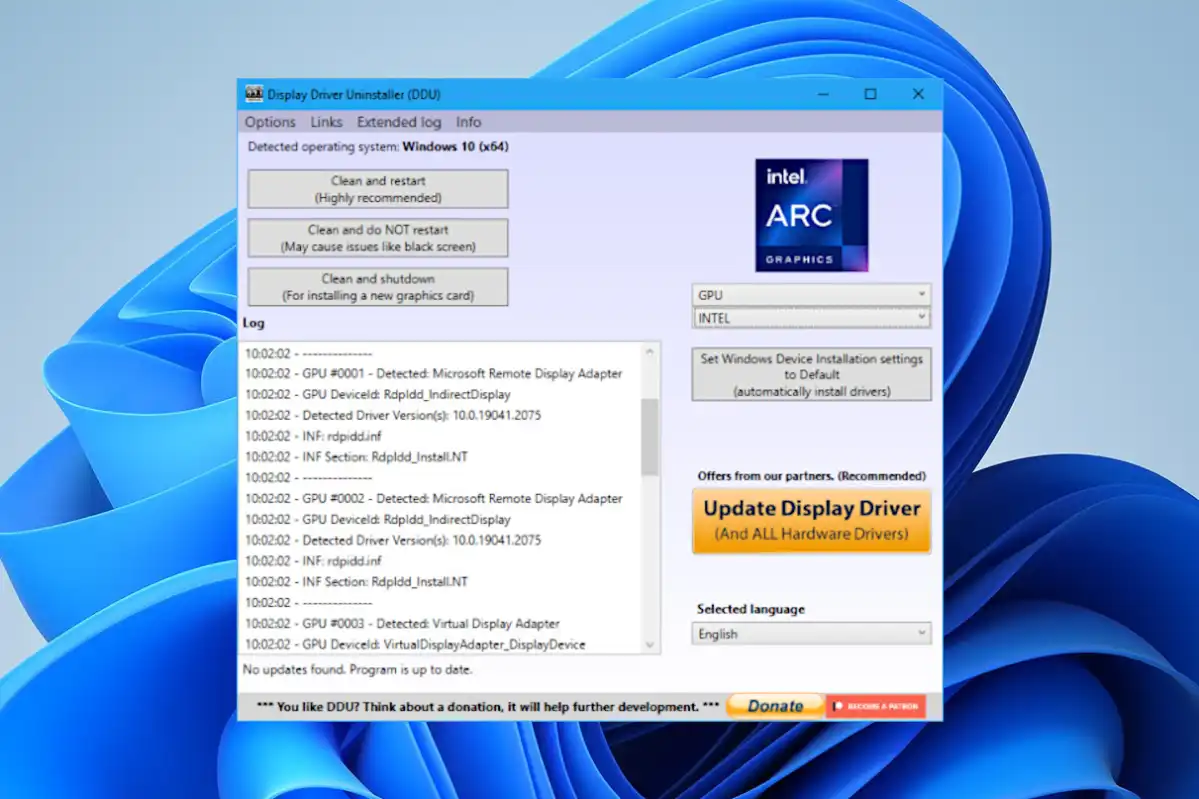Click the Intel ARC Graphics logo
Screen dimensions: 1199x799
tap(811, 215)
